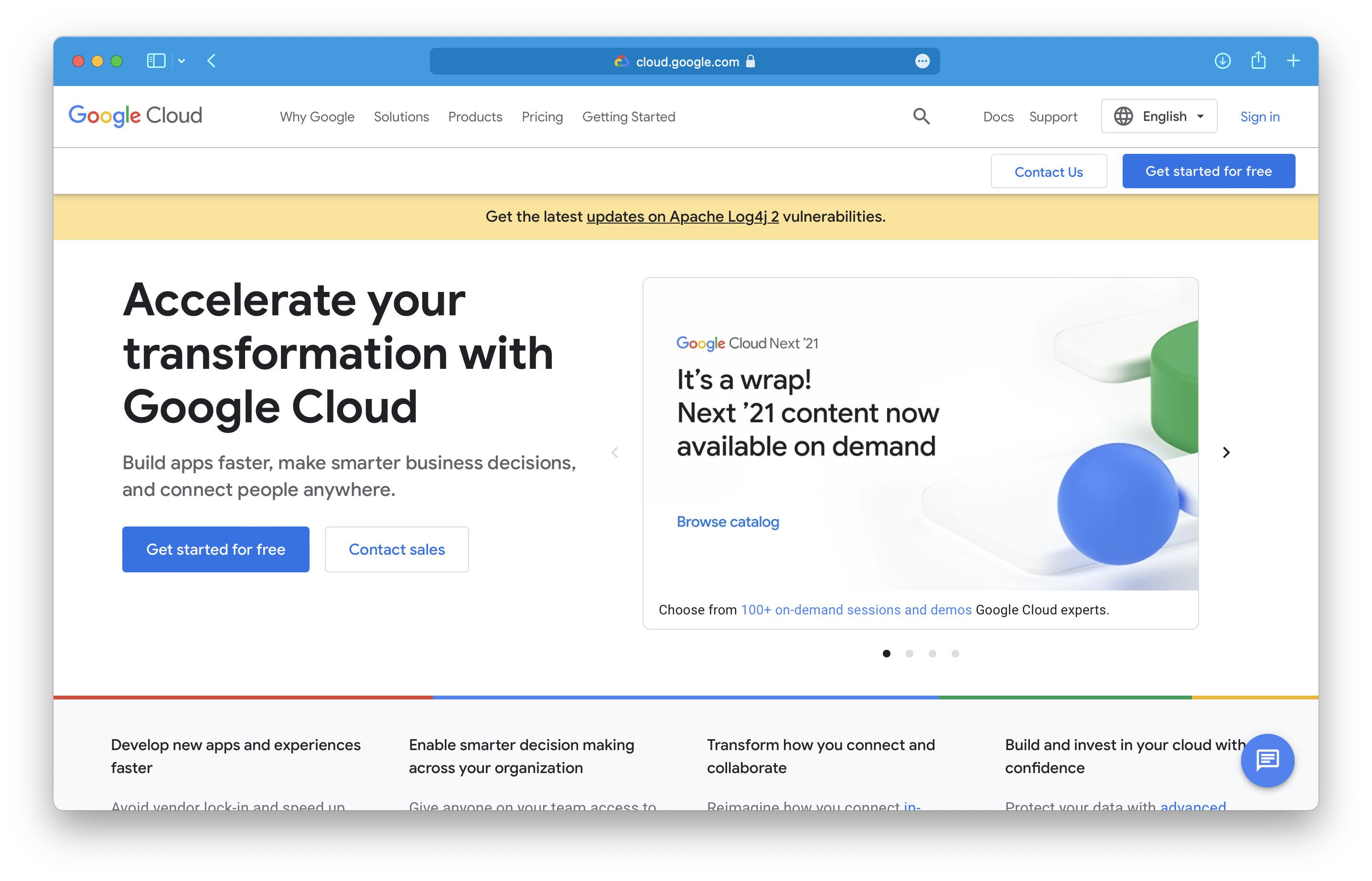The image size is (1372, 881).
Task: Click the padlock icon in address bar
Action: click(x=750, y=61)
